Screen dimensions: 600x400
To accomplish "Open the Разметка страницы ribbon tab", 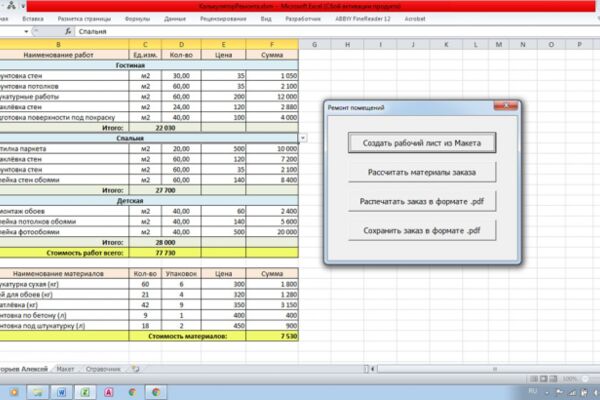I will 84,19.
